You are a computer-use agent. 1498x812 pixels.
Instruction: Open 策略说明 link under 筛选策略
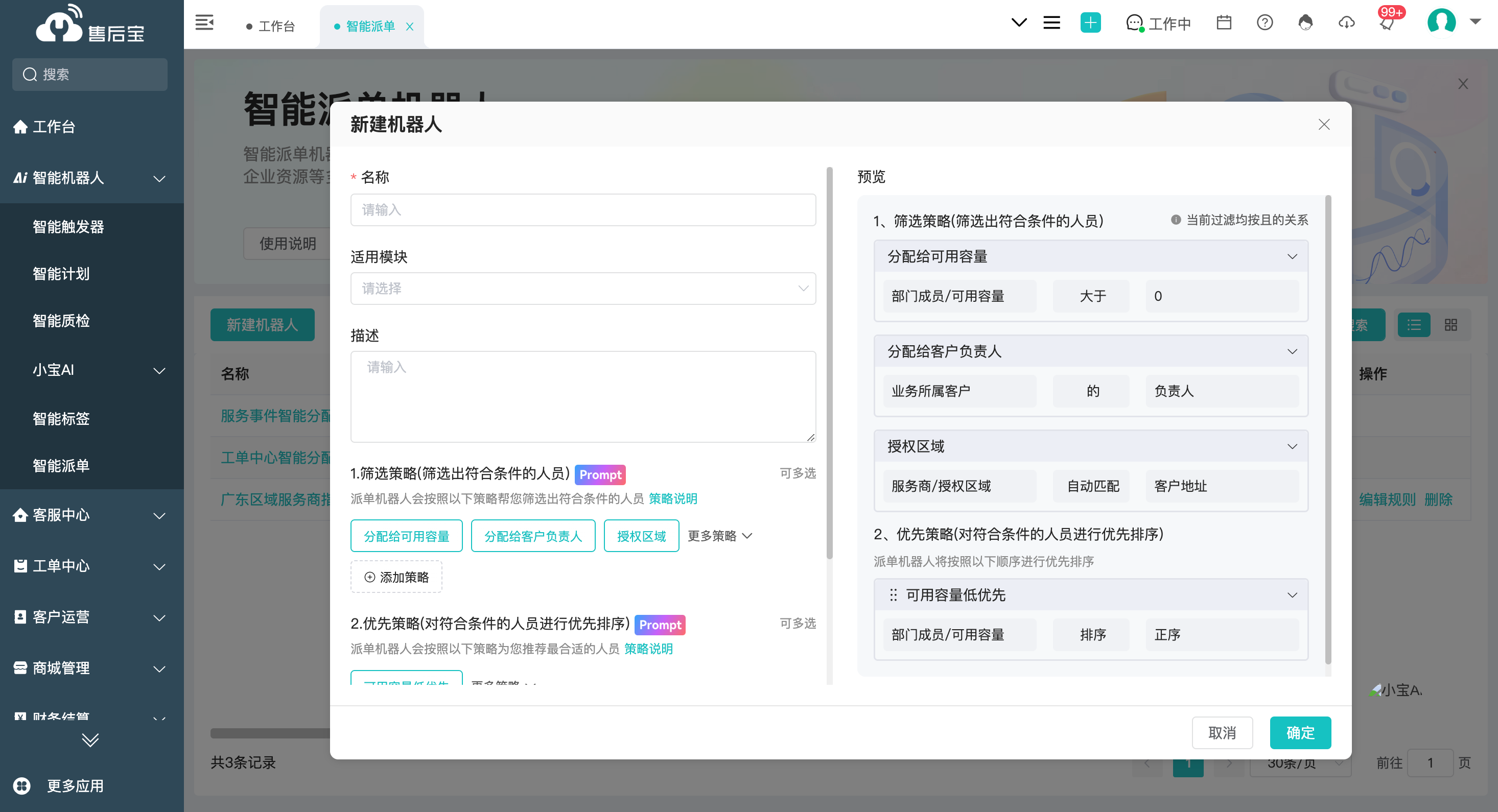(x=672, y=499)
